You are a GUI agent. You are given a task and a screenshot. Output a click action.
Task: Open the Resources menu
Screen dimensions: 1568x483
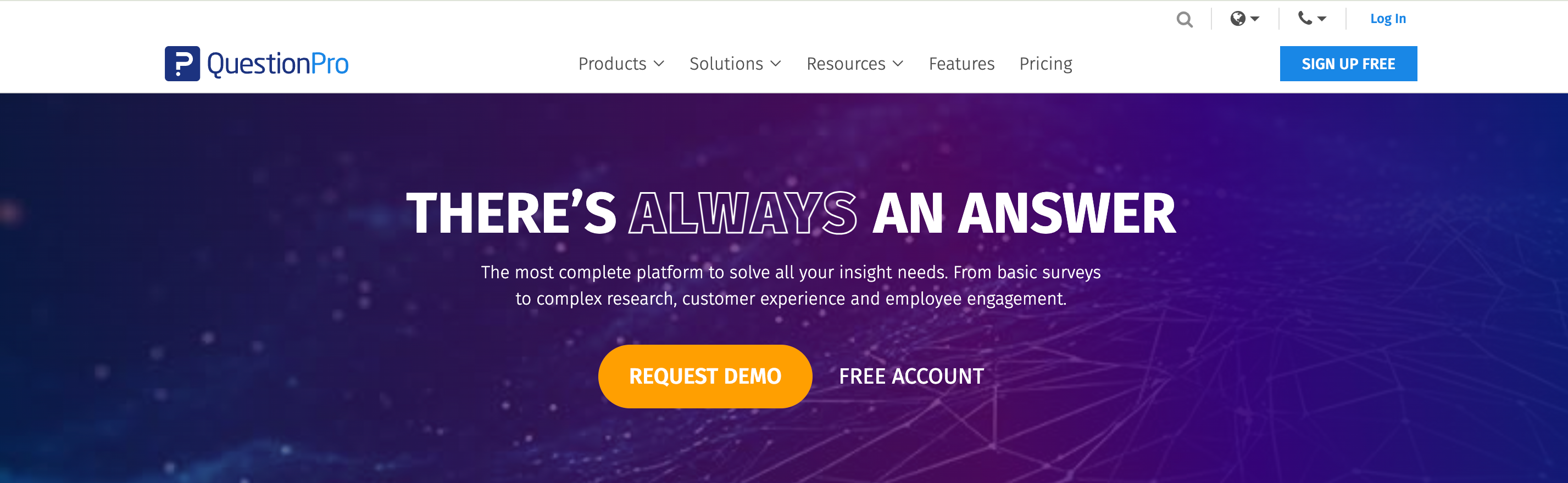(855, 63)
